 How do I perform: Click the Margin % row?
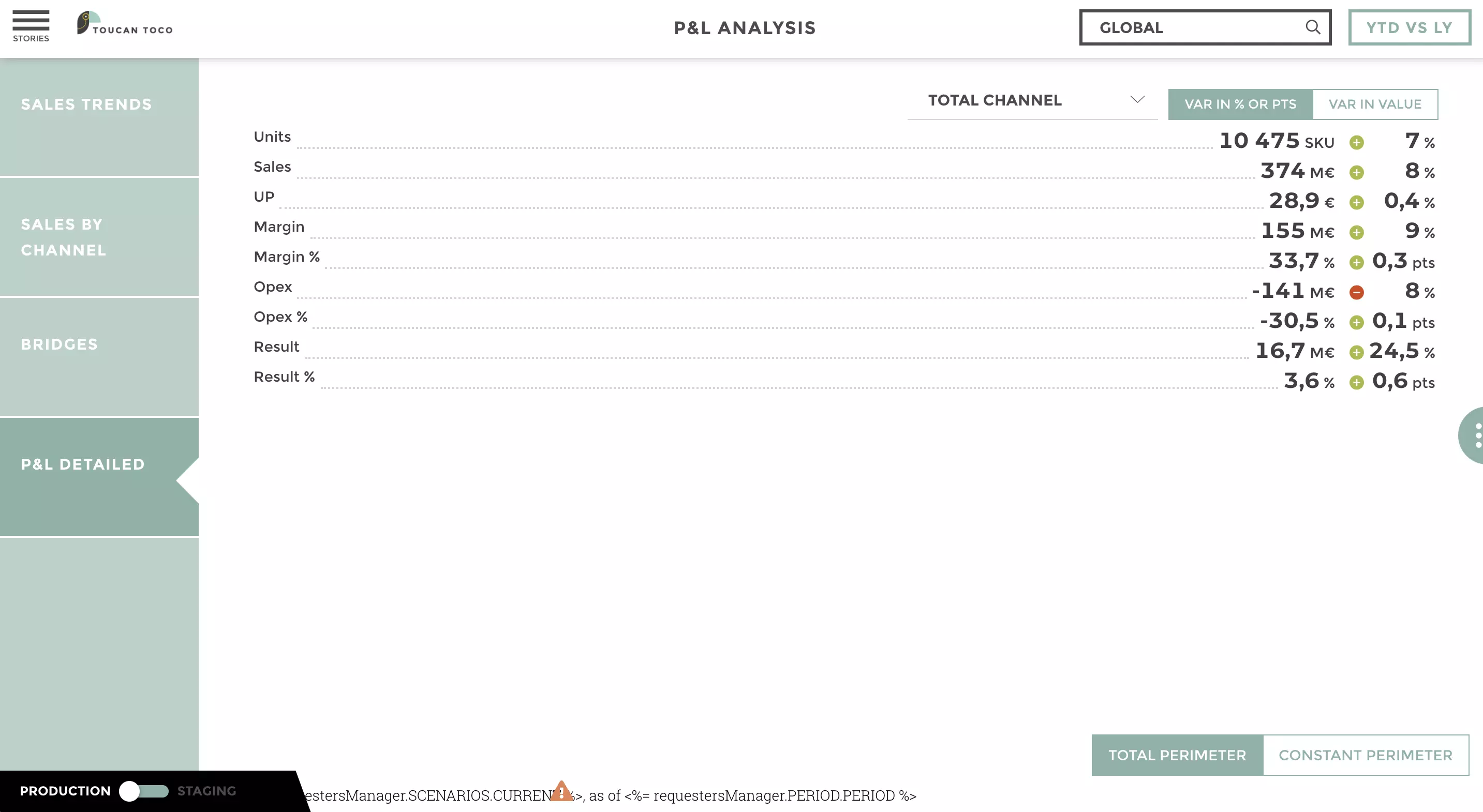(844, 260)
